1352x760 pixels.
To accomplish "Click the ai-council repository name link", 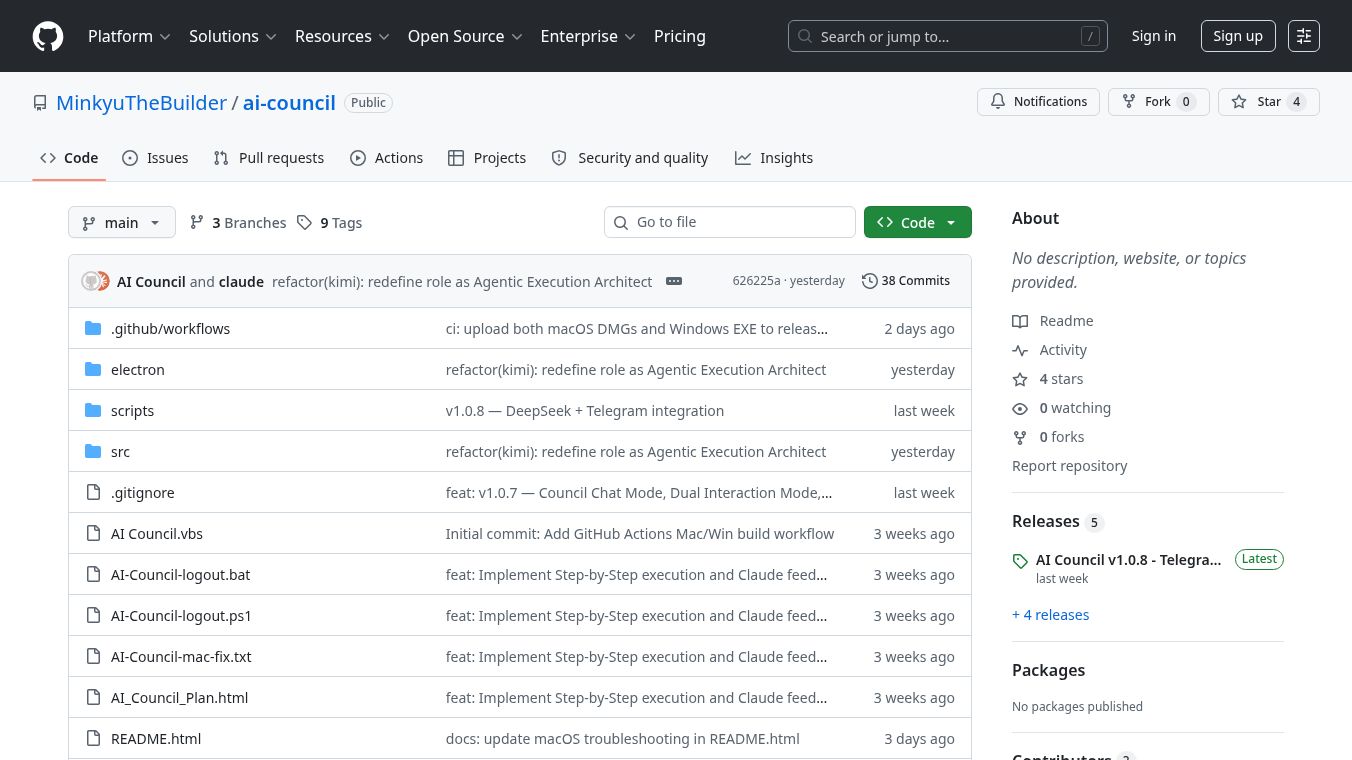I will click(289, 103).
